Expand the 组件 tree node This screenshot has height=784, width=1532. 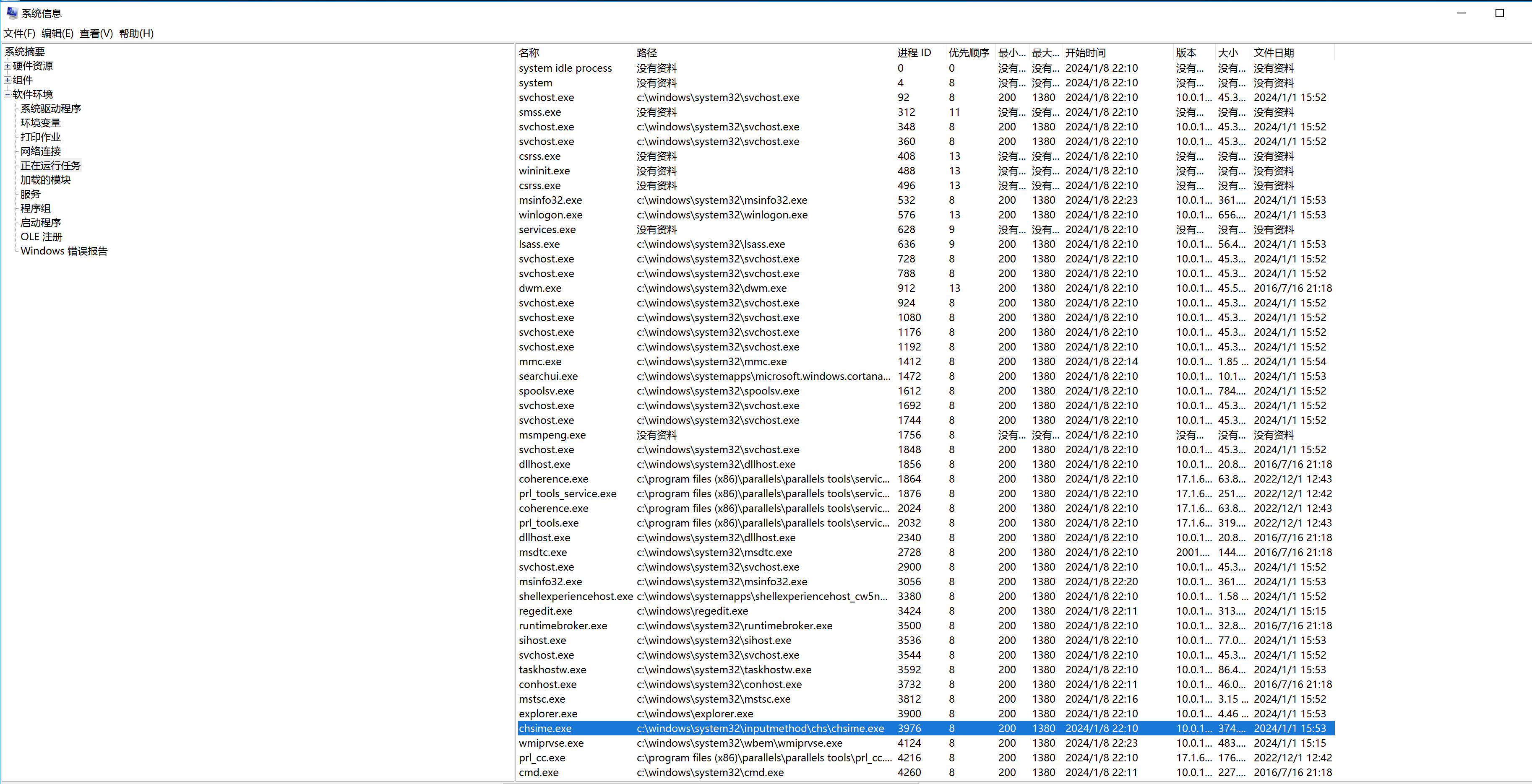click(x=7, y=80)
